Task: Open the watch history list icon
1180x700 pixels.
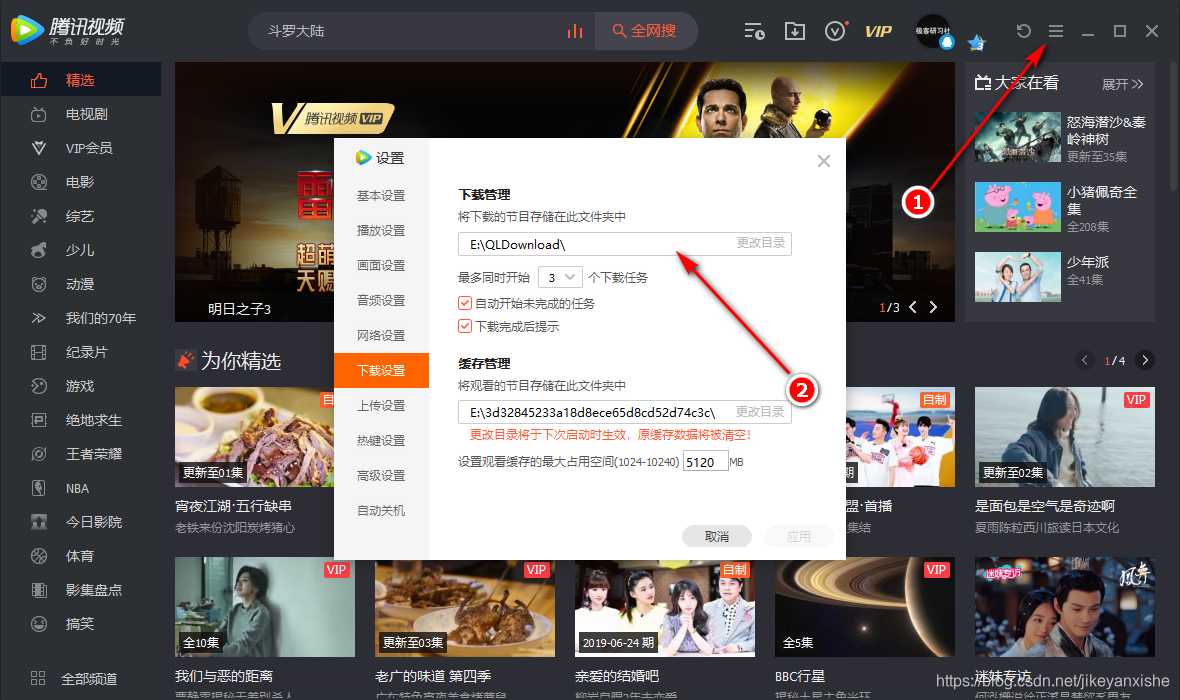Action: (754, 31)
